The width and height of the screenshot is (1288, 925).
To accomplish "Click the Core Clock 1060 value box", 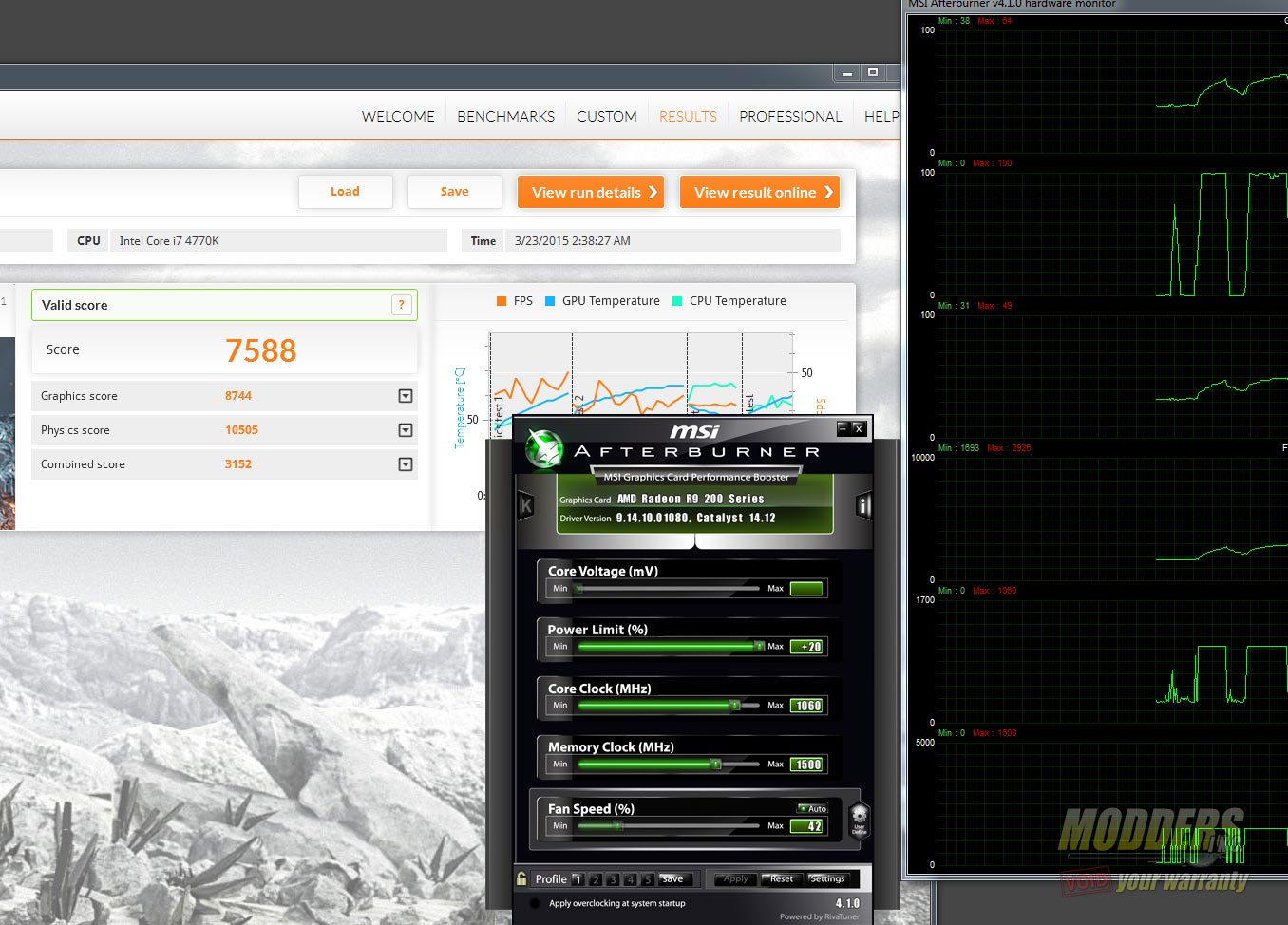I will coord(806,706).
